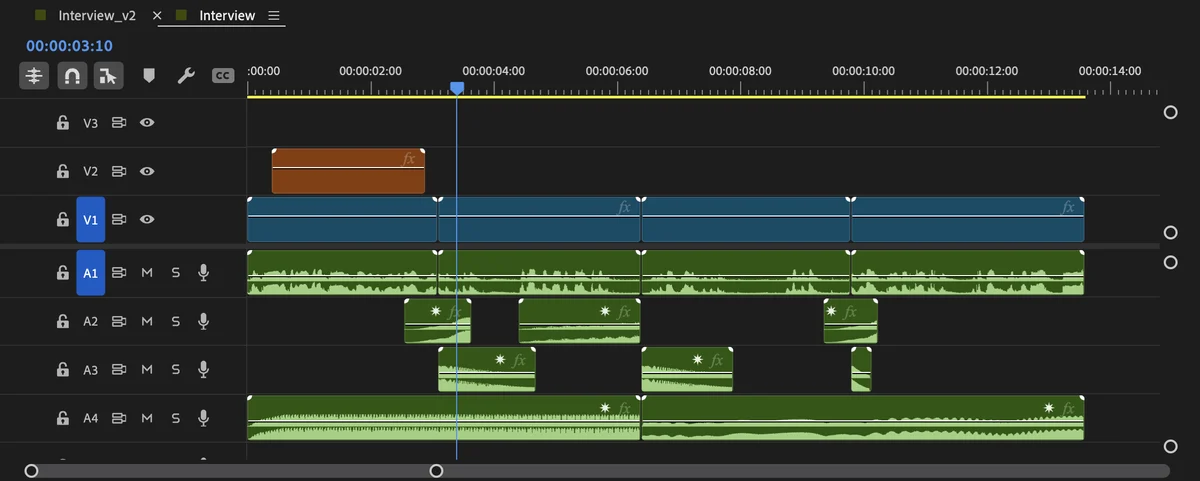Image resolution: width=1200 pixels, height=481 pixels.
Task: Toggle lock on track A2
Action: pyautogui.click(x=62, y=321)
